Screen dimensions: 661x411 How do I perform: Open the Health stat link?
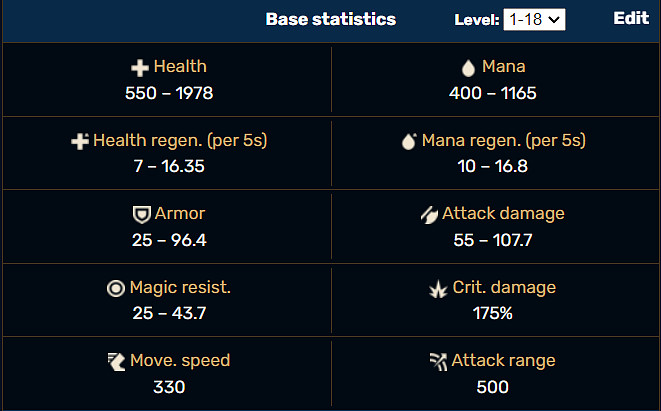pos(180,67)
